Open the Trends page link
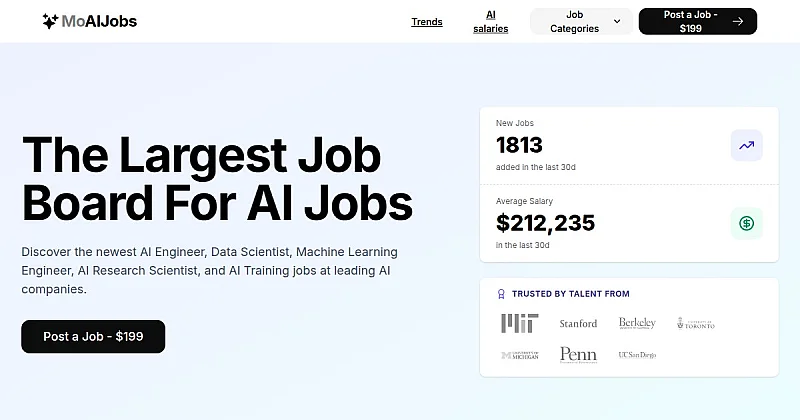This screenshot has width=800, height=420. 426,21
